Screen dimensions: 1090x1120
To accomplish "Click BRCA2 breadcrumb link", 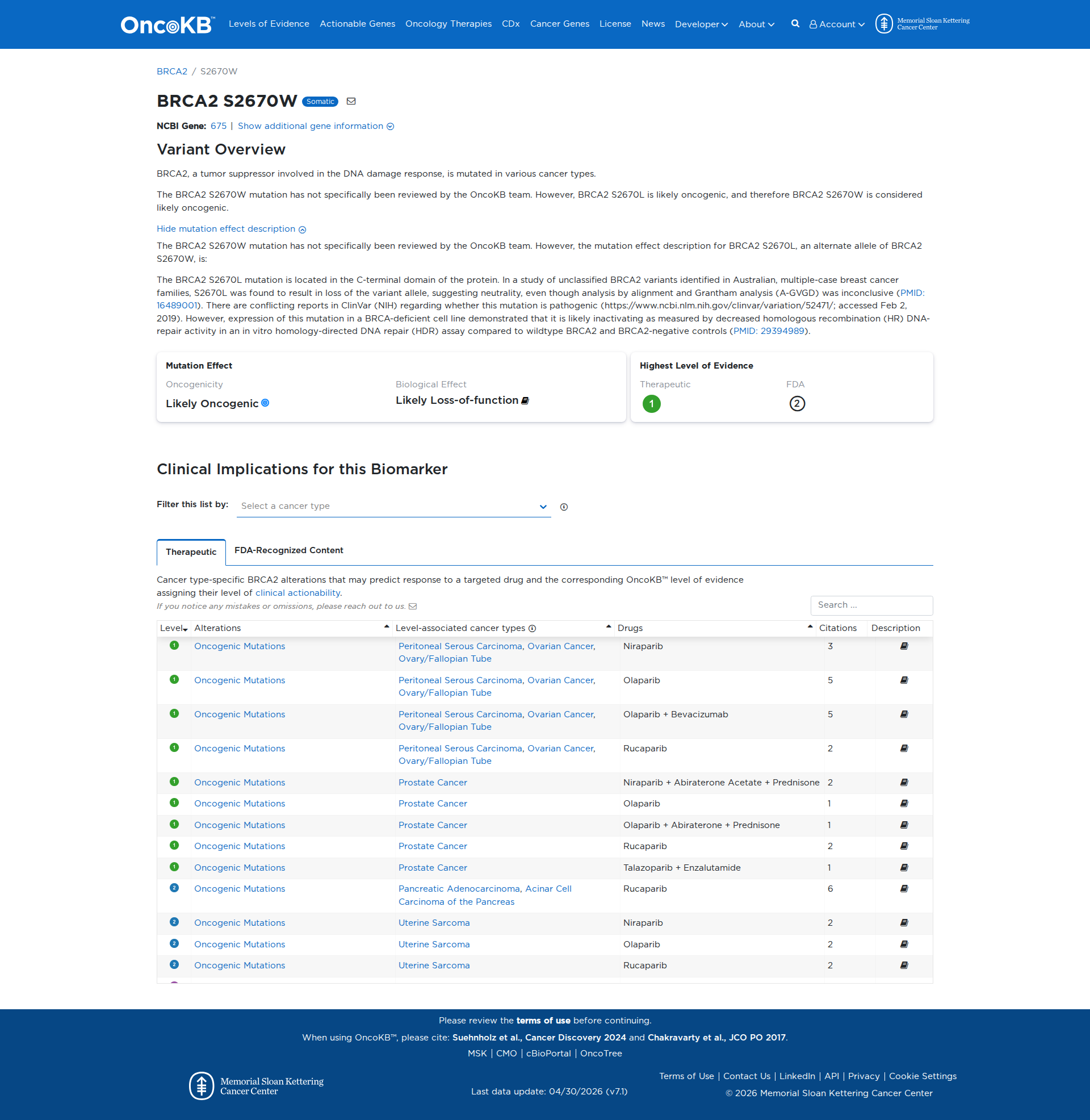I will point(172,72).
